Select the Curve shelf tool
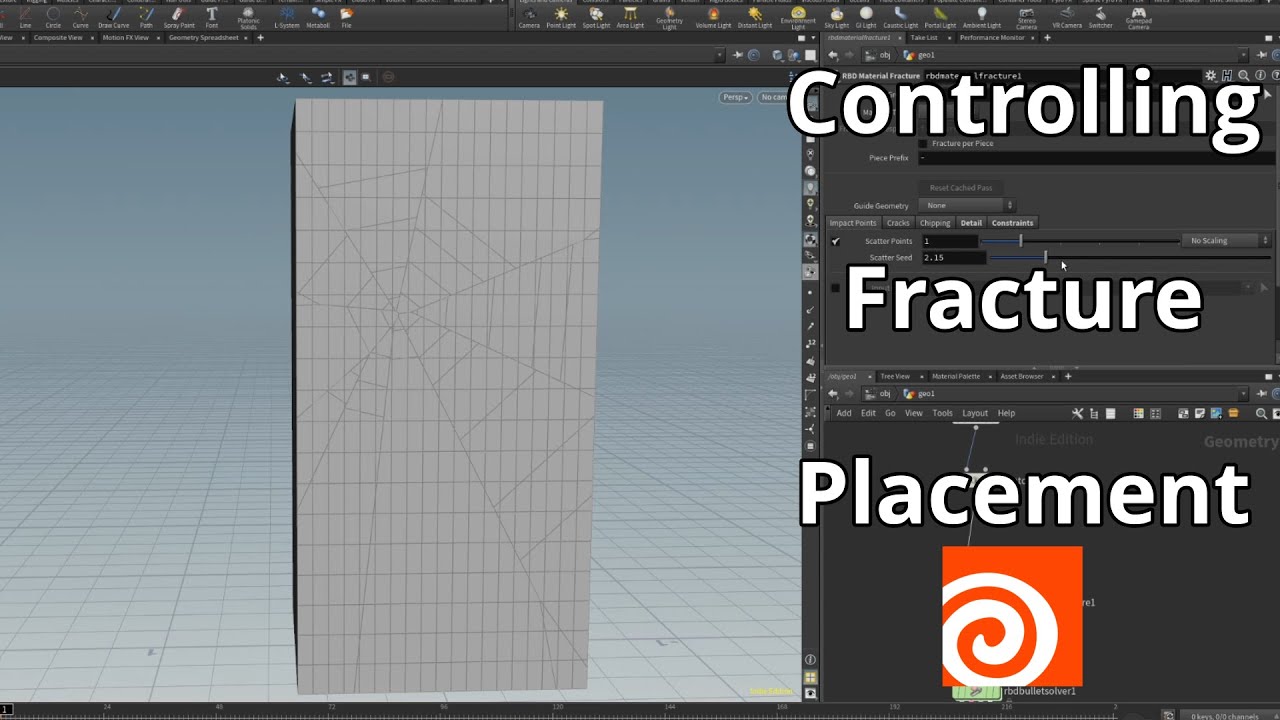Image resolution: width=1280 pixels, height=720 pixels. [x=80, y=17]
